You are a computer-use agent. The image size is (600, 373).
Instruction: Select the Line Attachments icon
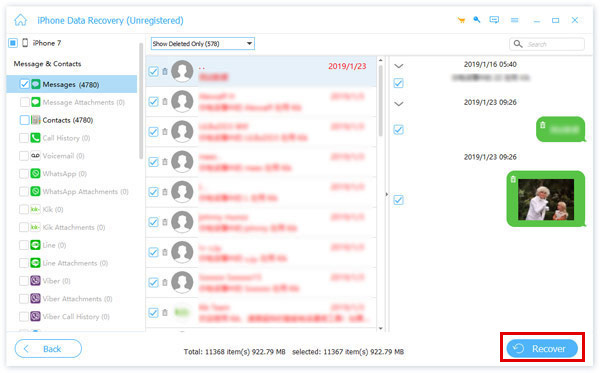pos(36,263)
